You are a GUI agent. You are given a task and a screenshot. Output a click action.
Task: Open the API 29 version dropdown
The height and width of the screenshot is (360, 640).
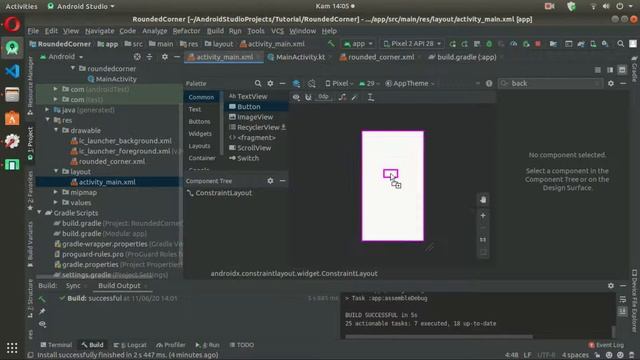point(369,83)
